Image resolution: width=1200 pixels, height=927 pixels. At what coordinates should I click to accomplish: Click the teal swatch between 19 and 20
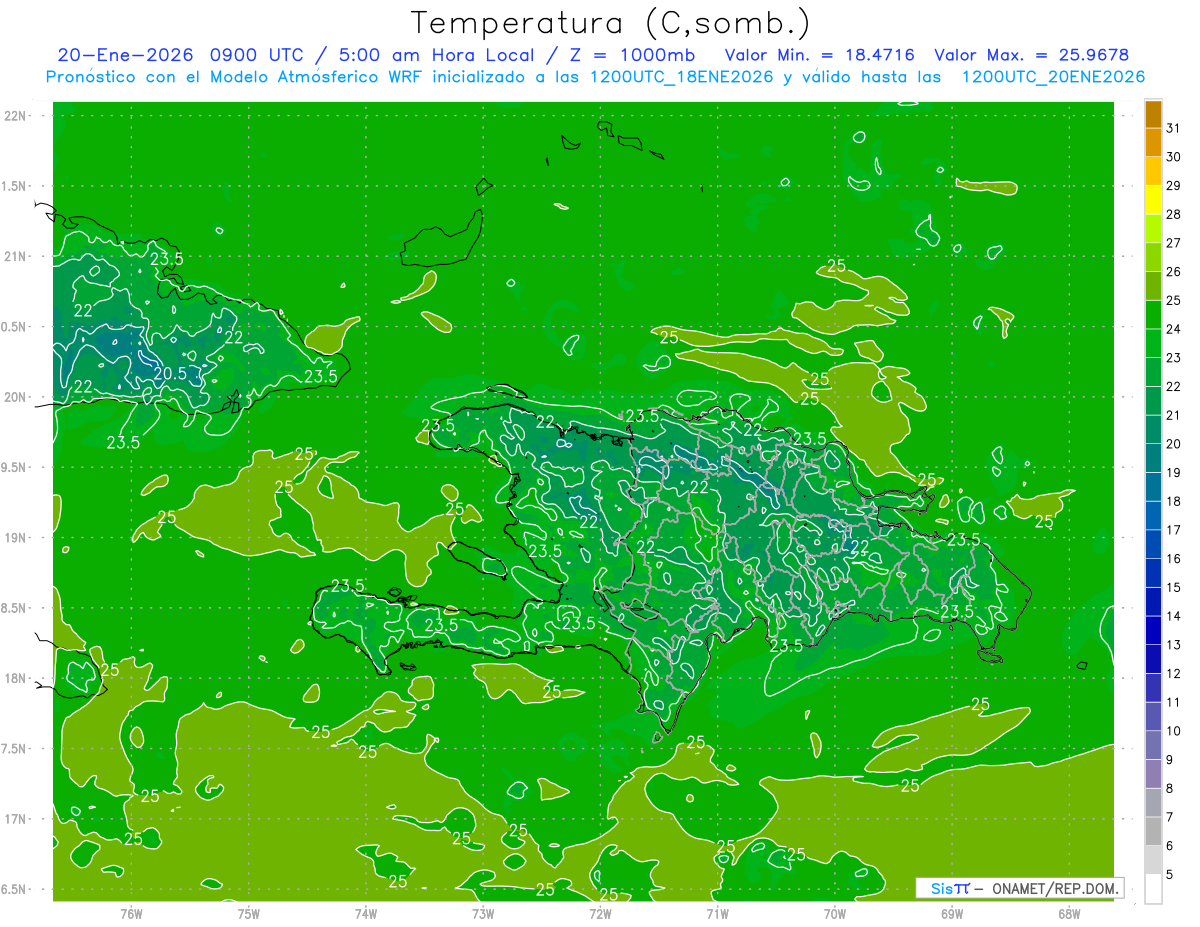pos(1153,458)
